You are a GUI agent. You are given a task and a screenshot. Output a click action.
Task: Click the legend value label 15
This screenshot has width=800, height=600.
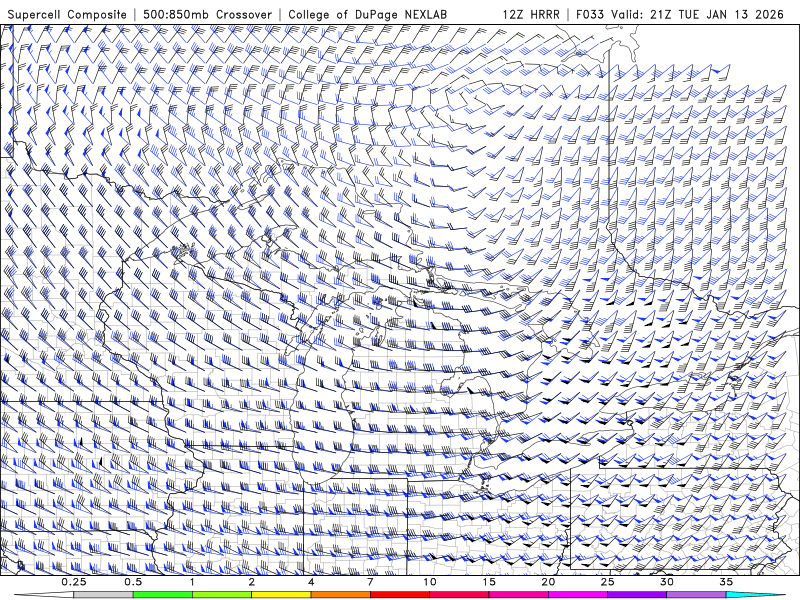tap(489, 582)
